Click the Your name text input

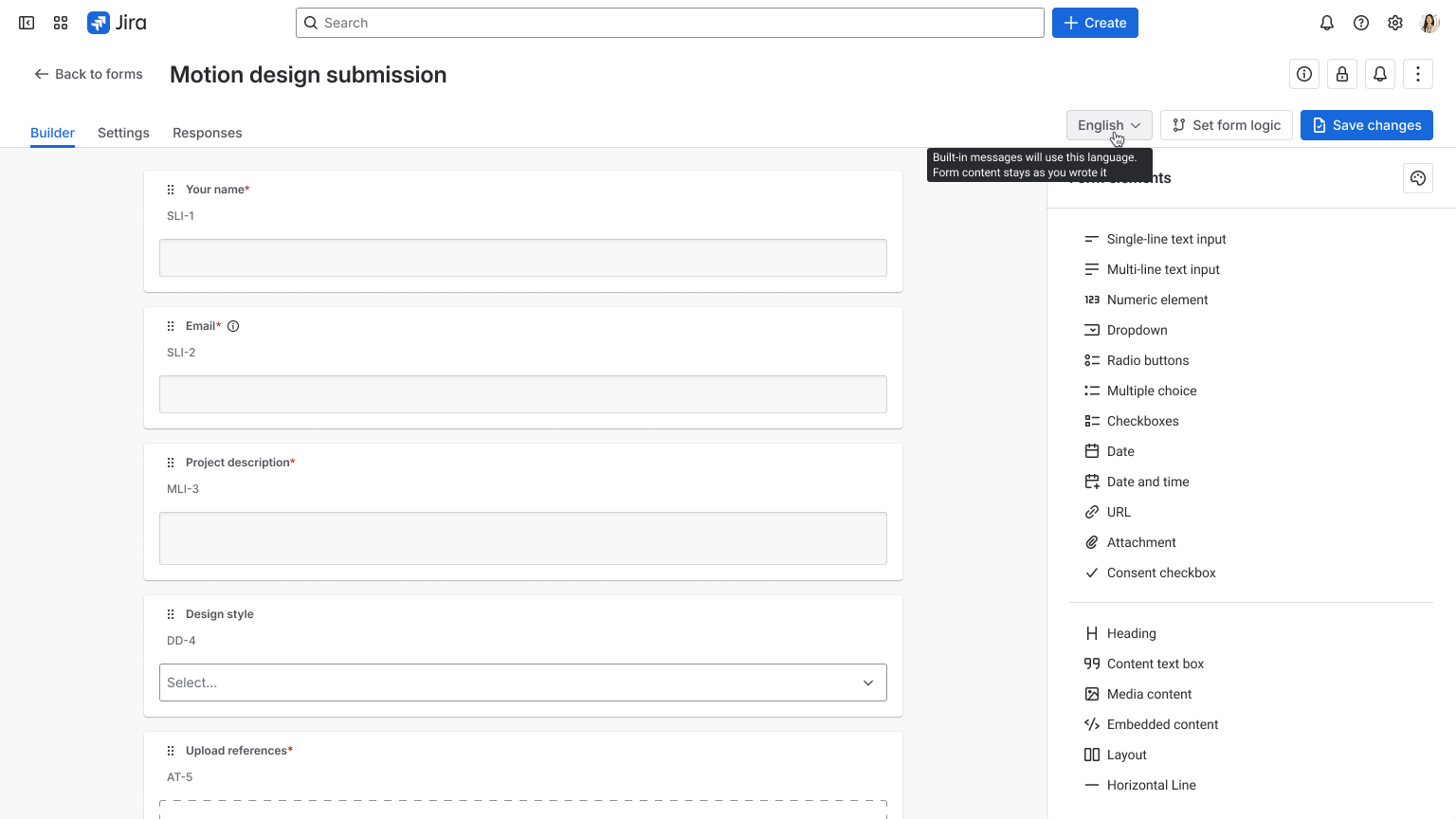[523, 258]
